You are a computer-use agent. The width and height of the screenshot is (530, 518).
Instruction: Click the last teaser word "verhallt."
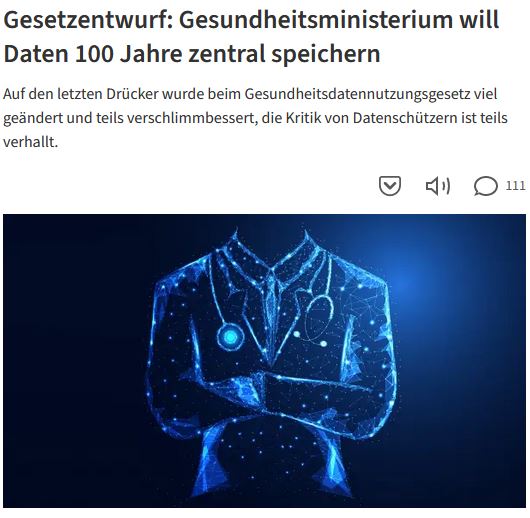[x=31, y=142]
